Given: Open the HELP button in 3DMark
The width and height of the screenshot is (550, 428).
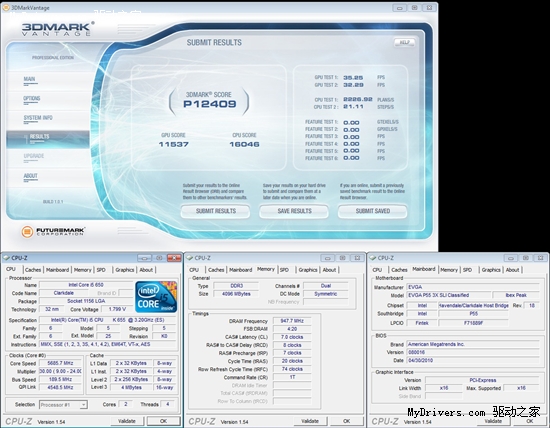Looking at the screenshot, I should pos(404,42).
